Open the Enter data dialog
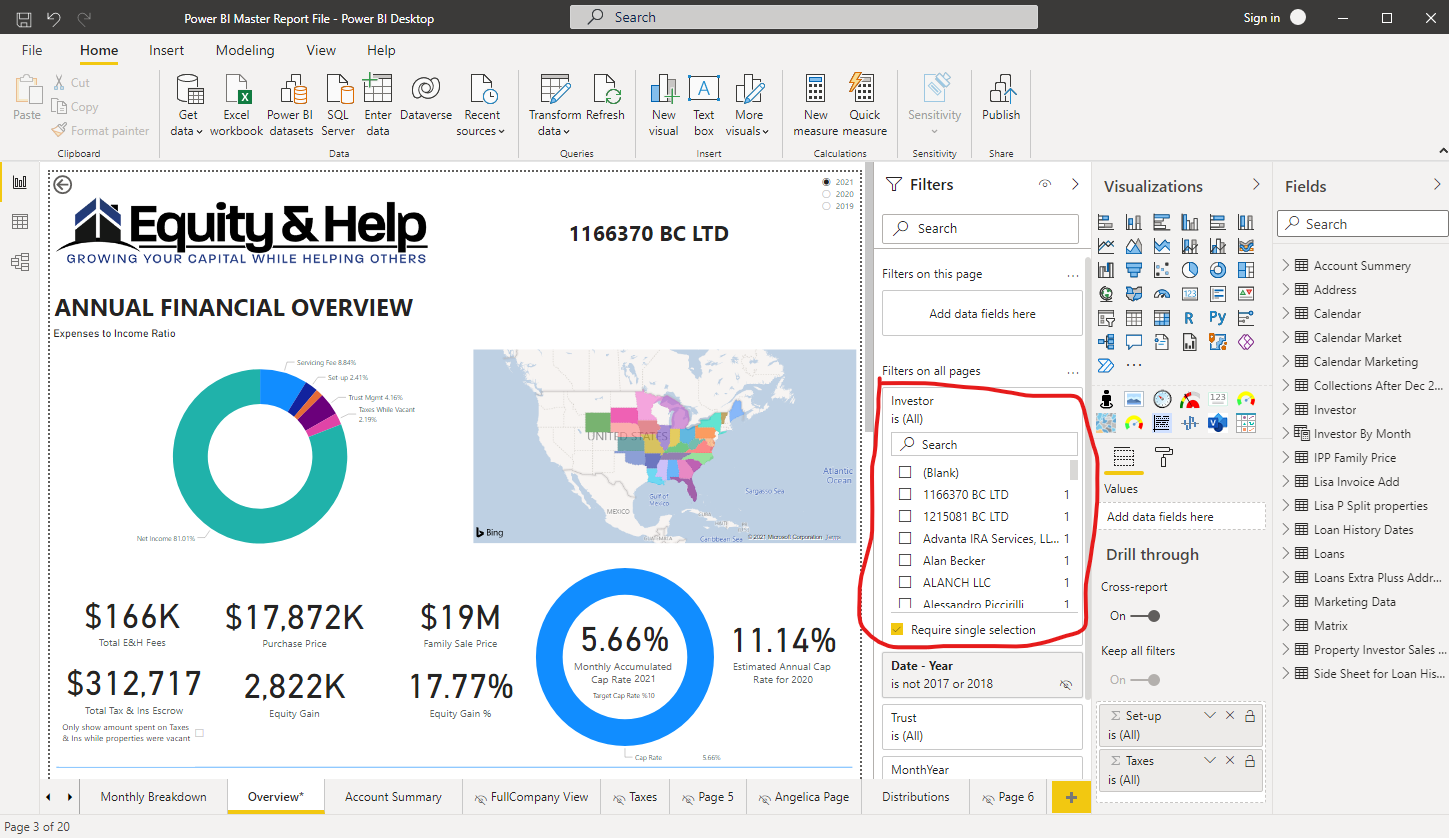The width and height of the screenshot is (1449, 838). [378, 106]
